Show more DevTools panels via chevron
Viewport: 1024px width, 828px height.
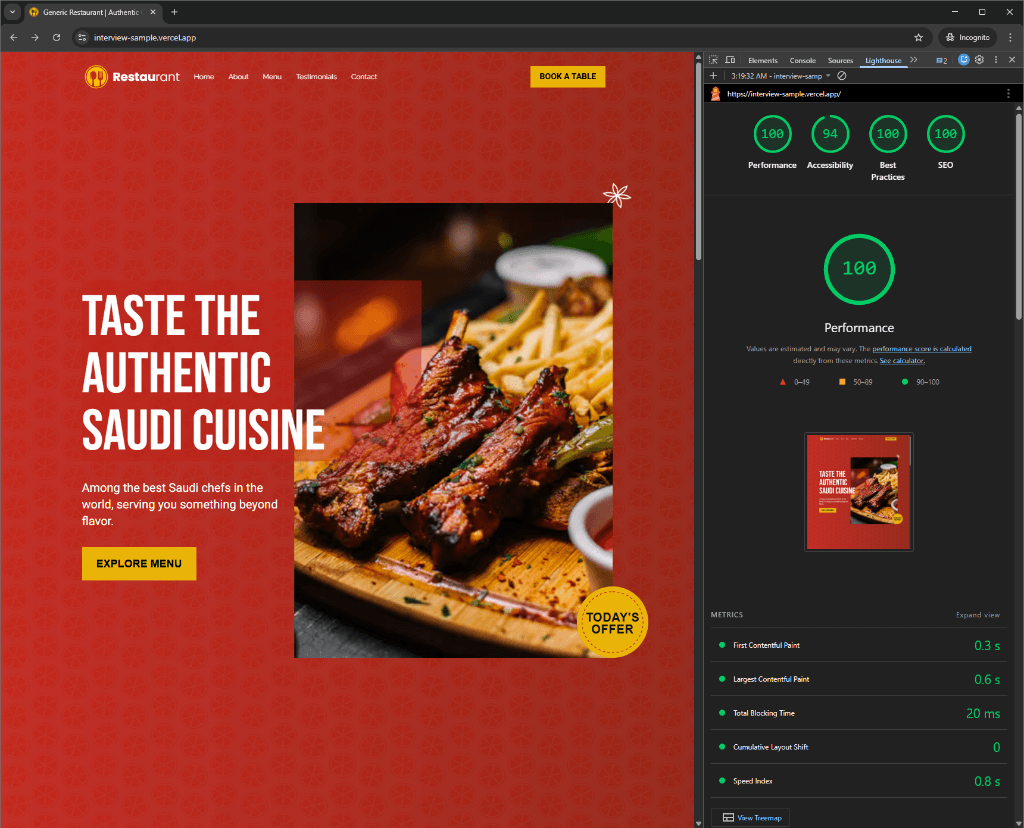pyautogui.click(x=913, y=60)
